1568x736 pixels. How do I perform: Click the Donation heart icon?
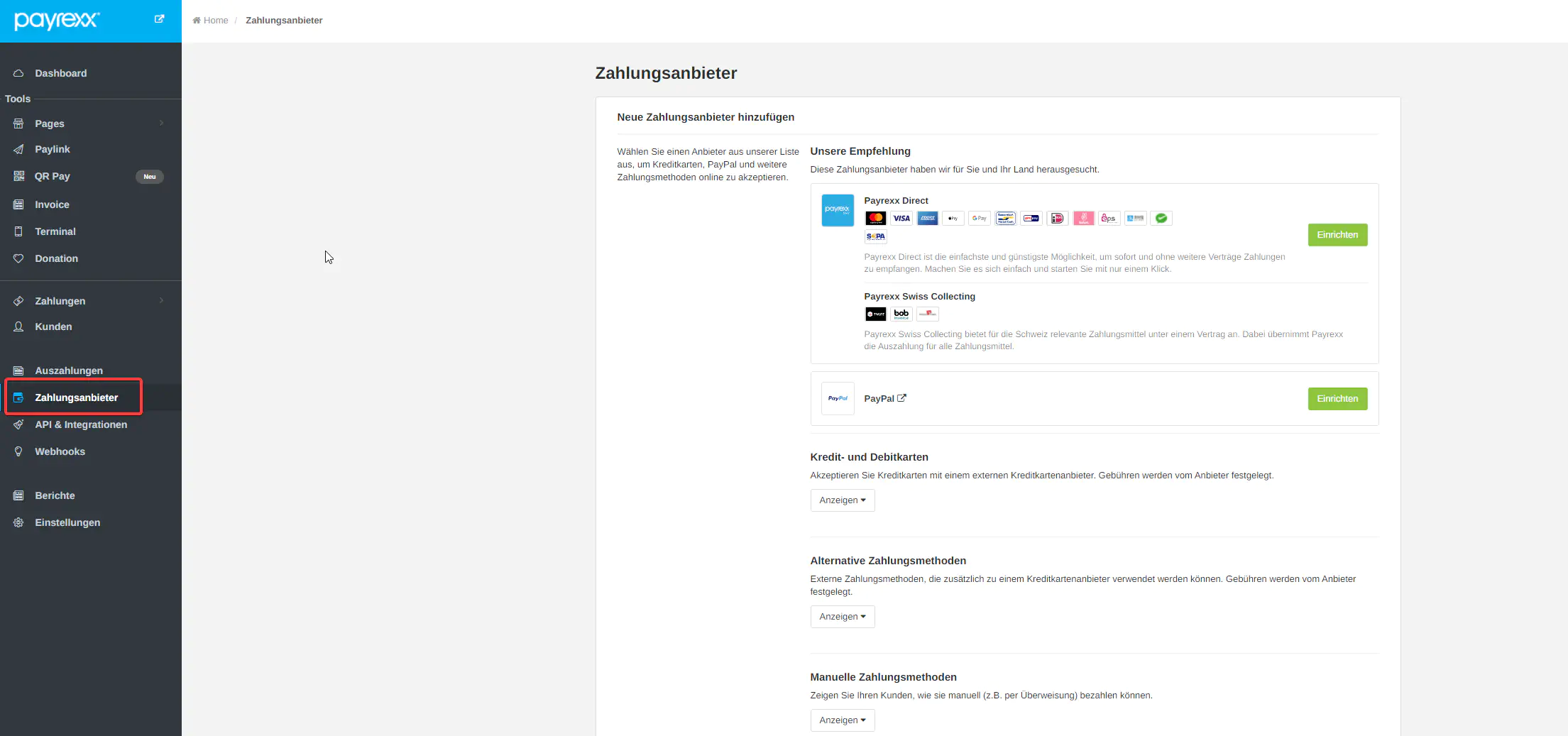[18, 258]
